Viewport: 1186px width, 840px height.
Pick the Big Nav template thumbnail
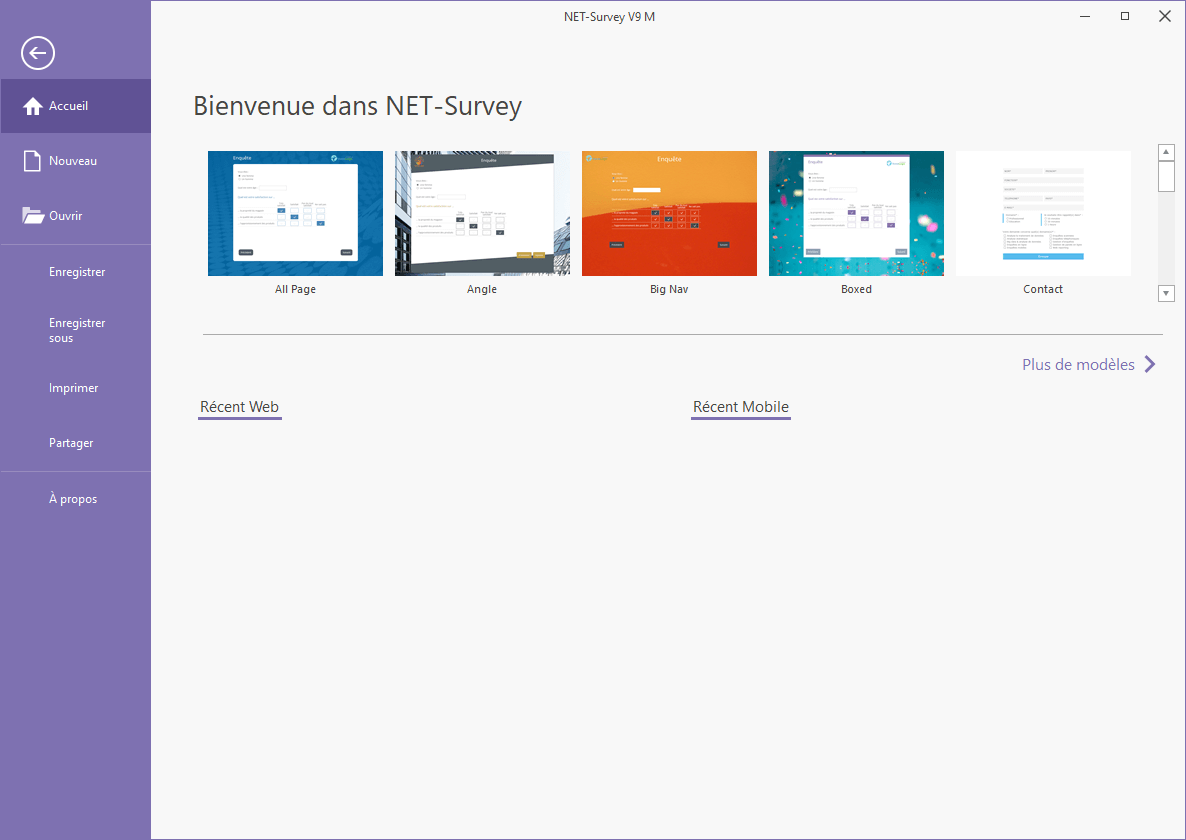point(669,213)
